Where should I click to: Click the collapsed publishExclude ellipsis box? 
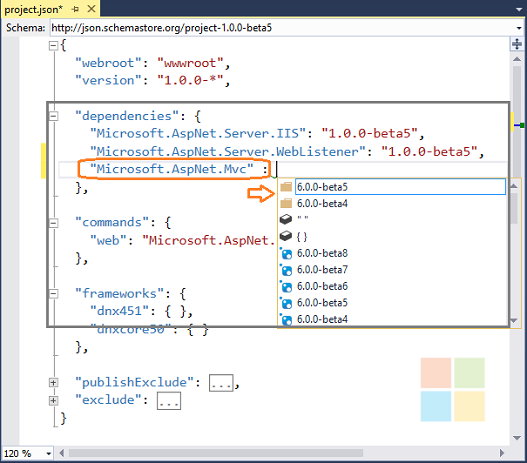point(221,383)
